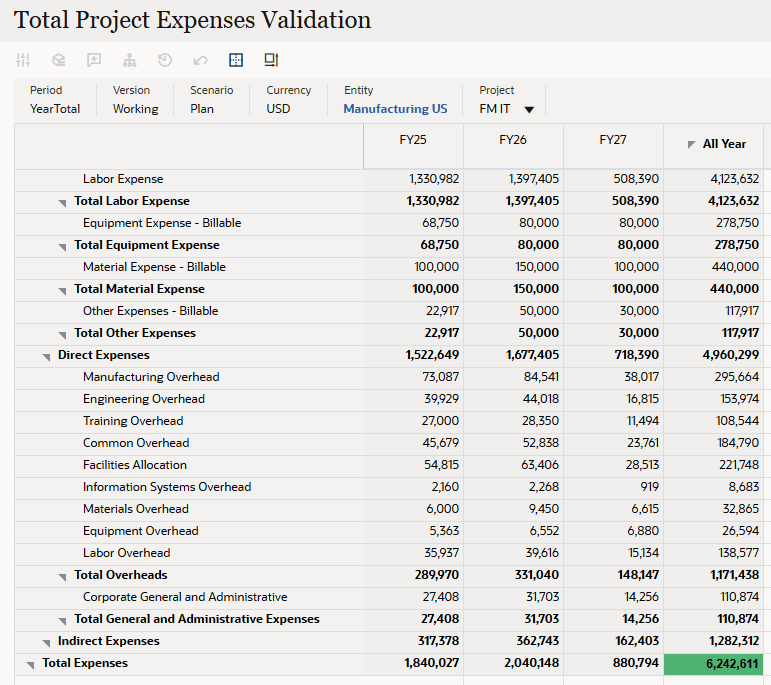Click Direct Expenses All Year cell 4,960,299
Screen dimensions: 771x685
[x=713, y=355]
